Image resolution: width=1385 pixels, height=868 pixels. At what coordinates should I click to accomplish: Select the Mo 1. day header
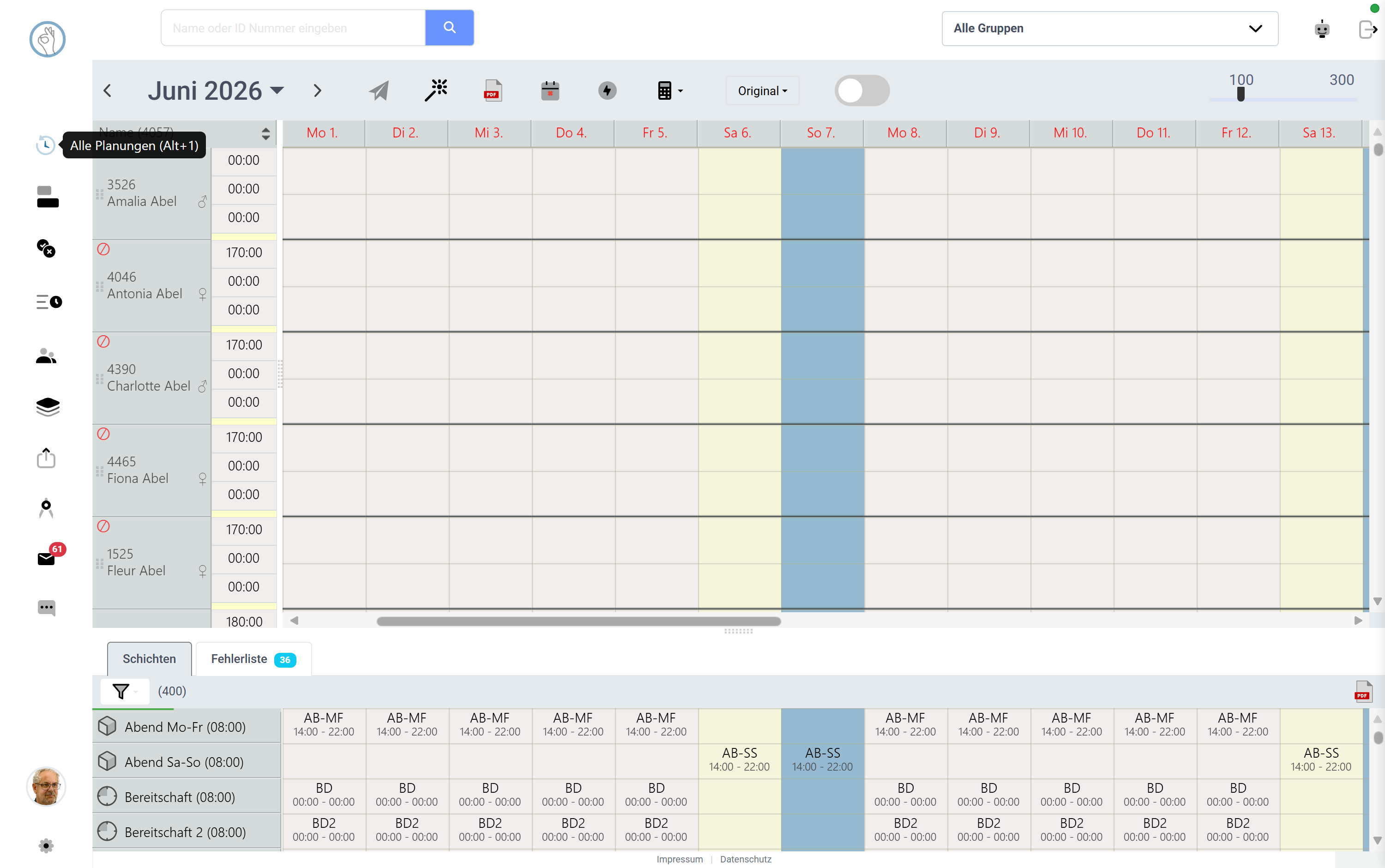[323, 133]
